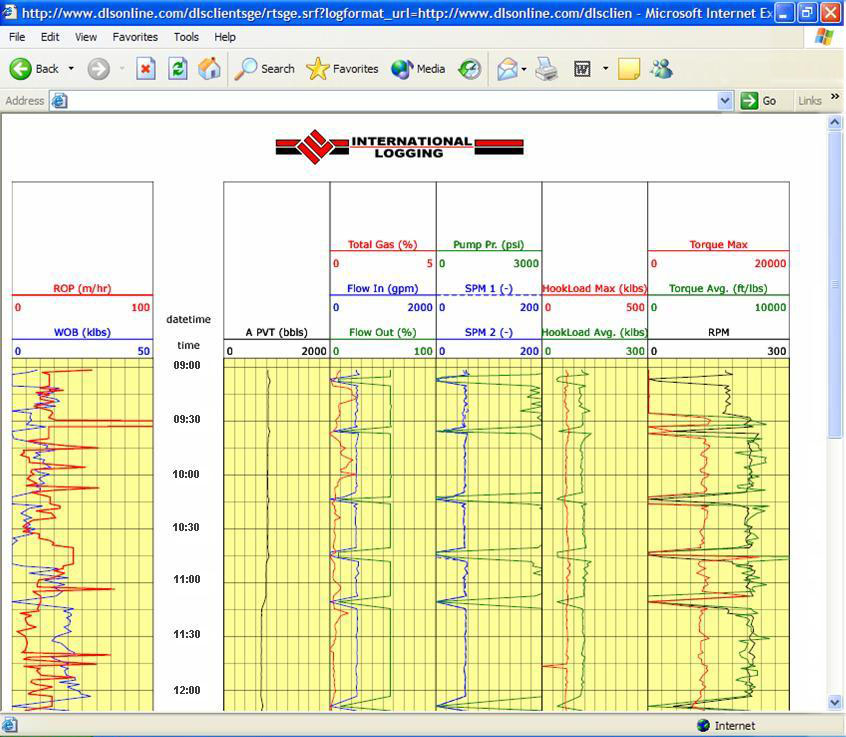Go to the Home page icon
Viewport: 846px width, 737px height.
209,69
